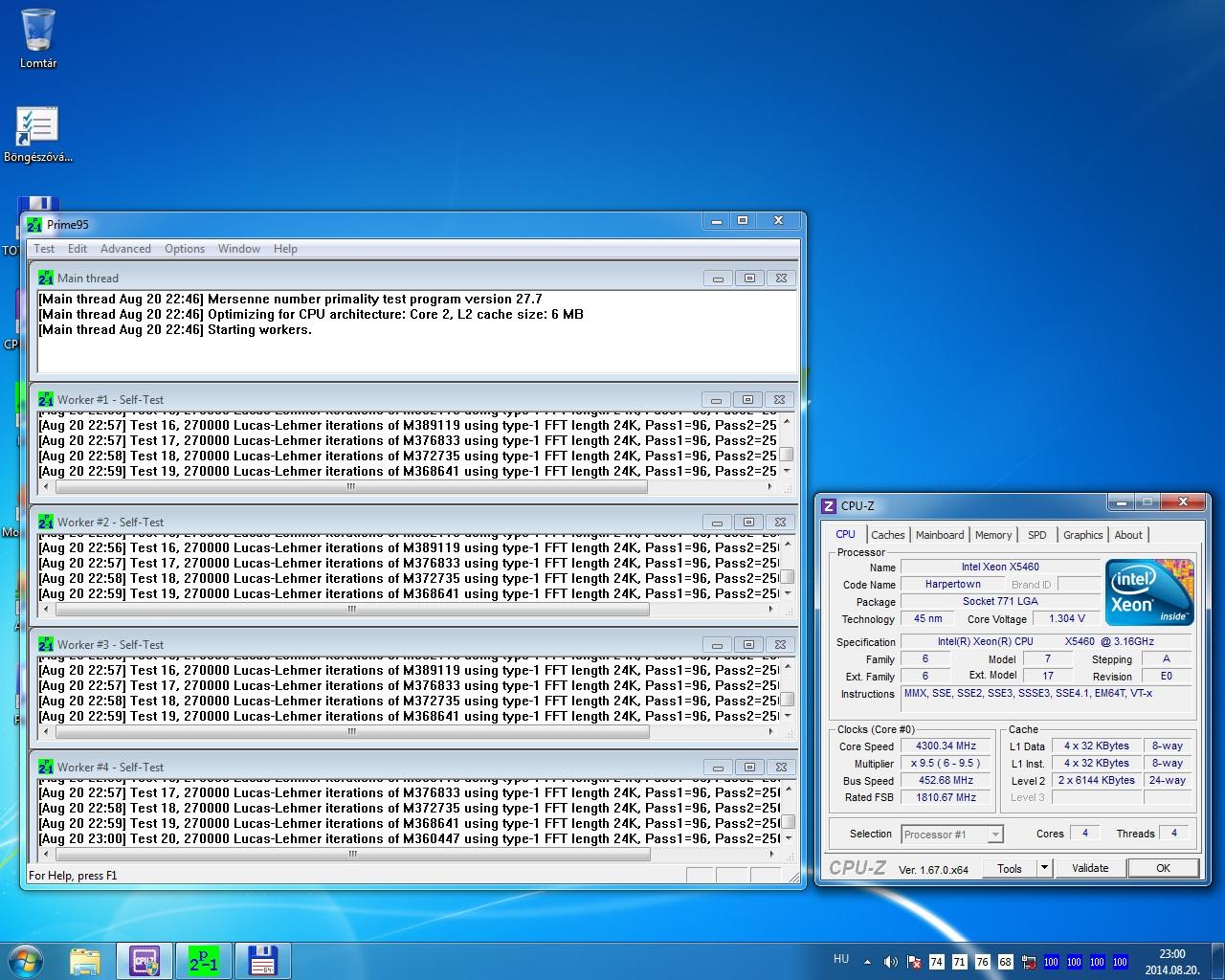Viewport: 1225px width, 980px height.
Task: Switch to the Memory tab in CPU-Z
Action: tap(993, 535)
